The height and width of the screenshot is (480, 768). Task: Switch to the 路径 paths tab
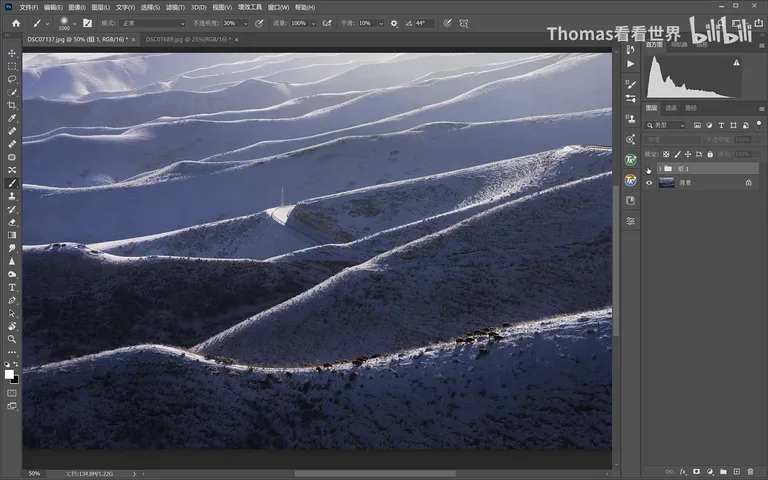[691, 108]
